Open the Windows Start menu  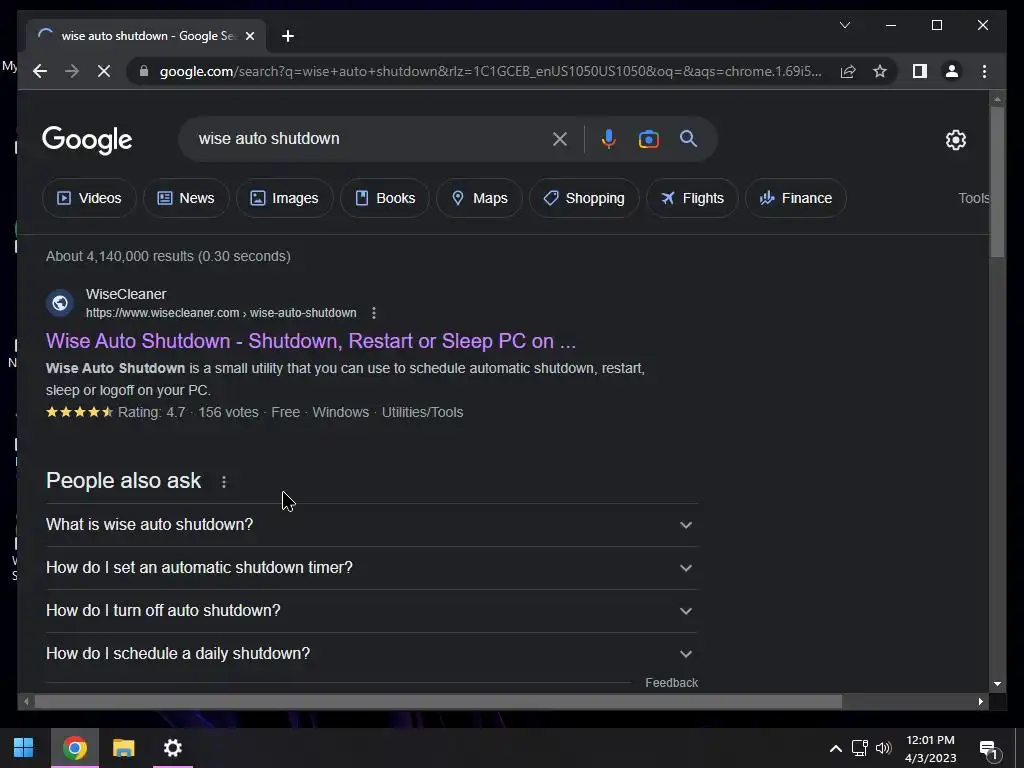tap(24, 748)
